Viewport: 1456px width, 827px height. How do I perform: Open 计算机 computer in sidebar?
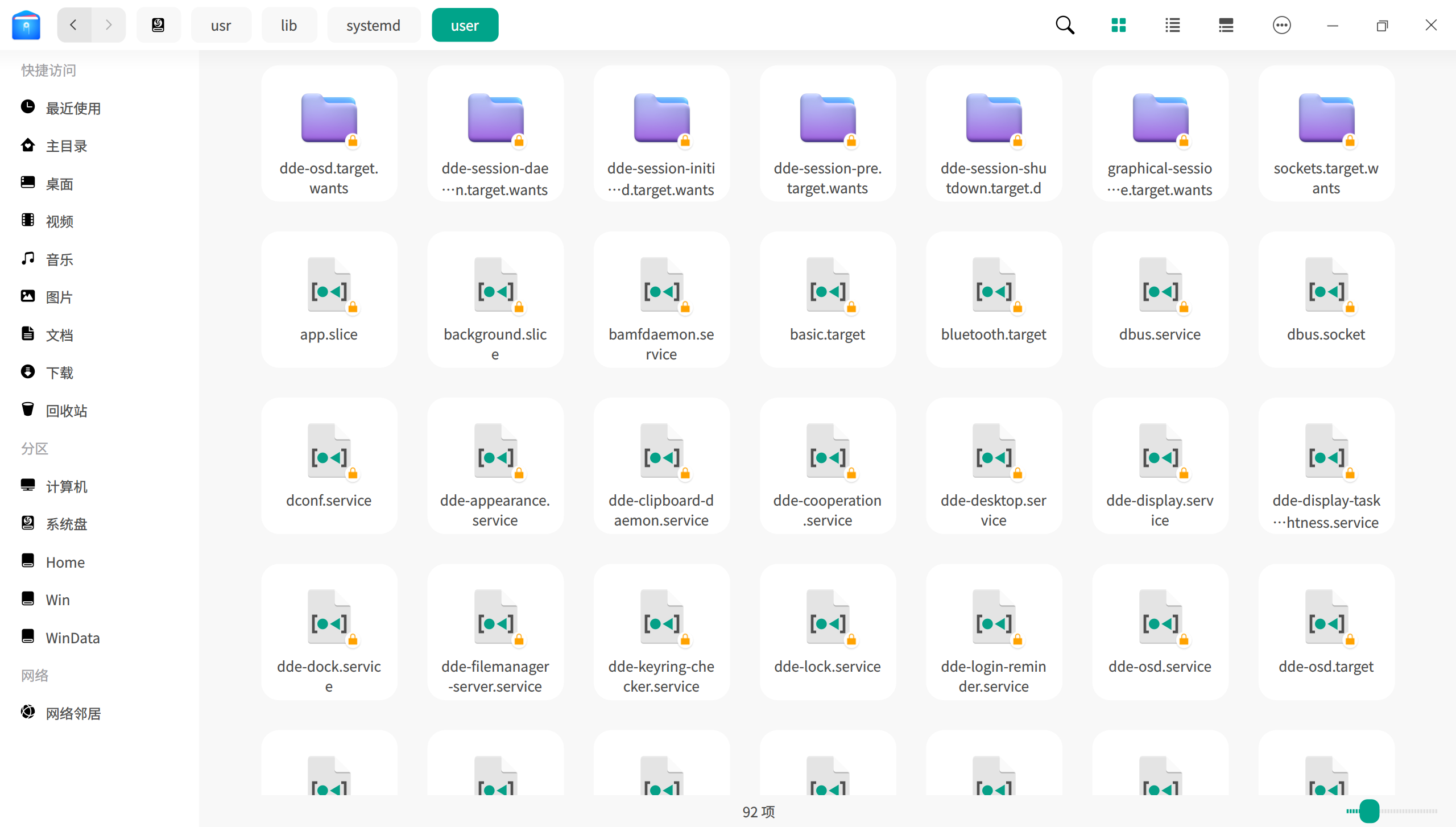[66, 486]
